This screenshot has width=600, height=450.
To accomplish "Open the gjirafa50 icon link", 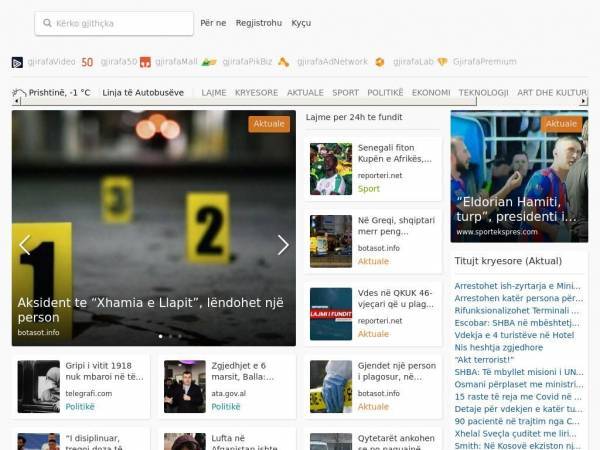I will tap(87, 62).
